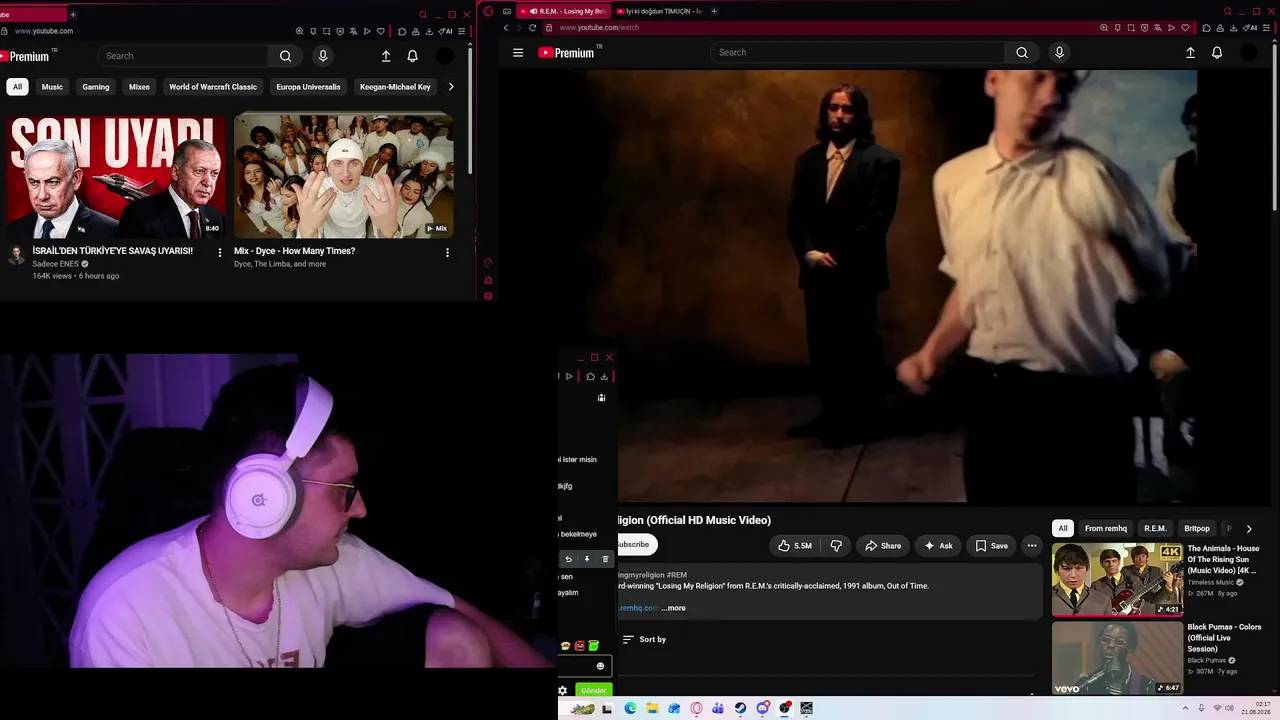Select the Gaming category chip

(96, 87)
